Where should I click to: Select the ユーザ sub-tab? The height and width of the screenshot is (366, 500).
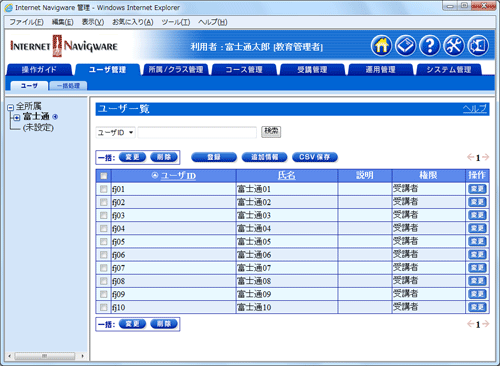[x=29, y=86]
